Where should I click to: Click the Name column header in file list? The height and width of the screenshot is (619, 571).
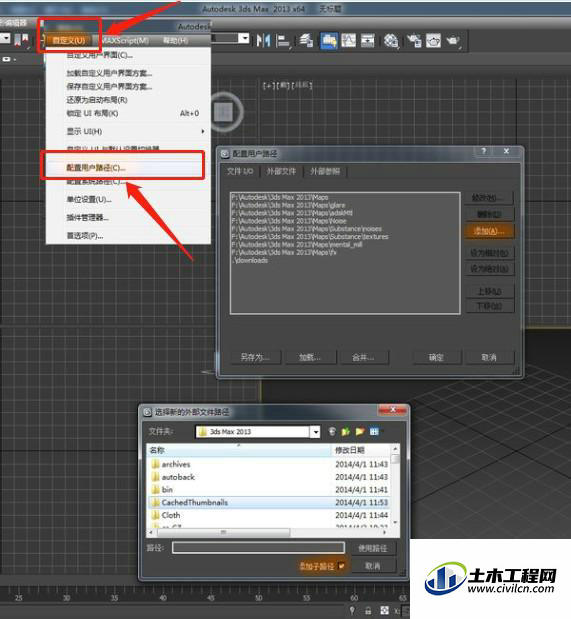239,450
